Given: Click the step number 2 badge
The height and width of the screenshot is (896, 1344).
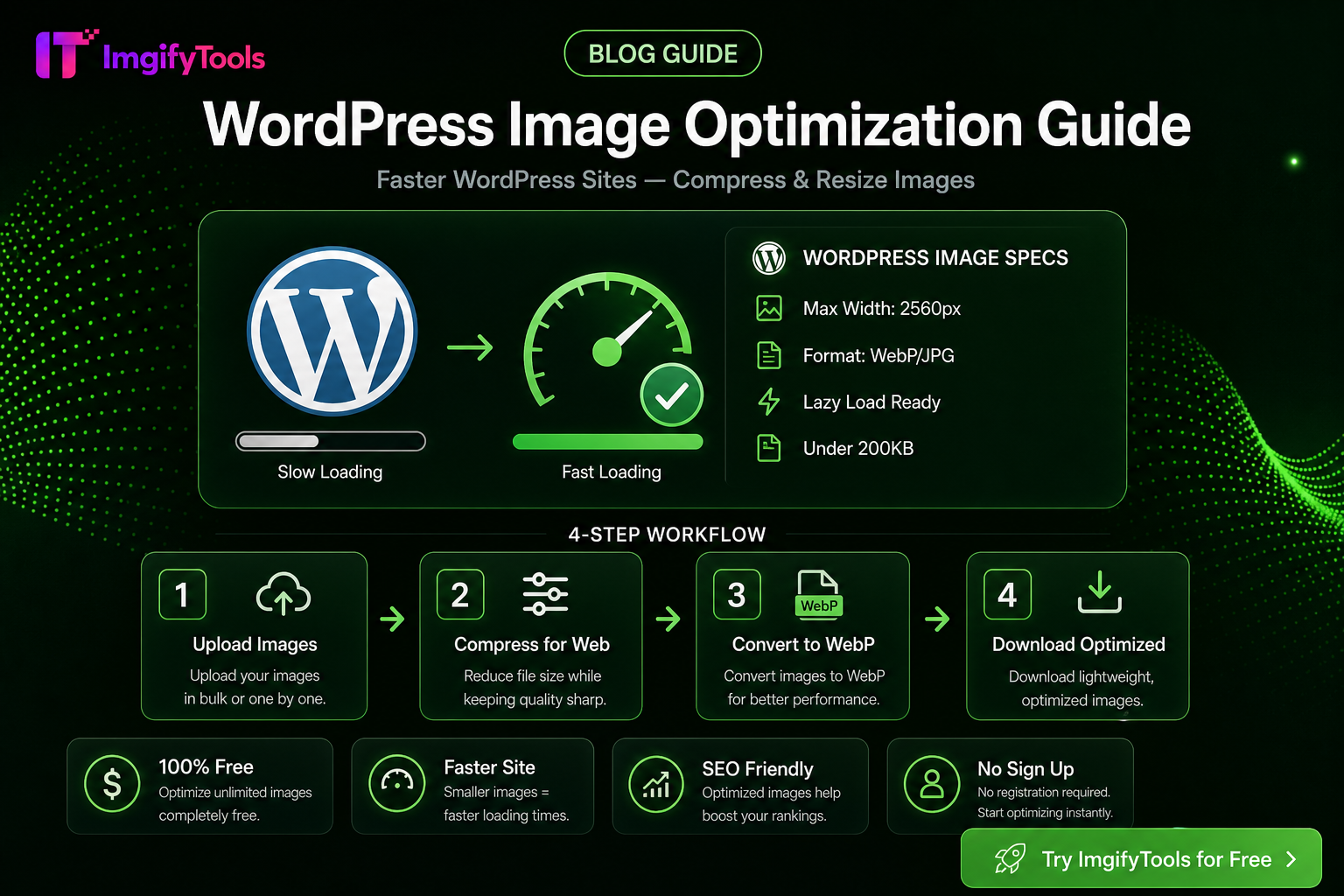Looking at the screenshot, I should point(460,594).
